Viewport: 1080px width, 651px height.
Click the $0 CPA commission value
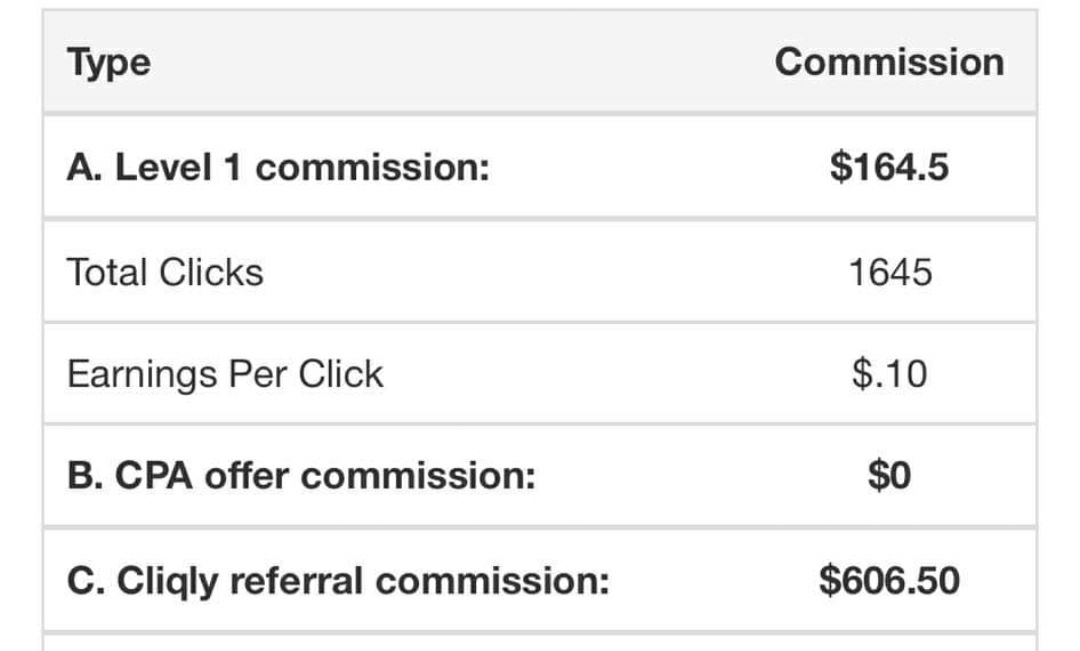[x=889, y=476]
